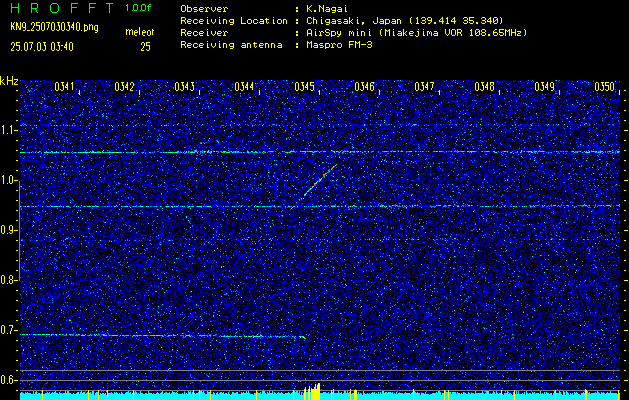The height and width of the screenshot is (400, 629).
Task: Click frequency axis label 0.7
Action: coord(9,330)
